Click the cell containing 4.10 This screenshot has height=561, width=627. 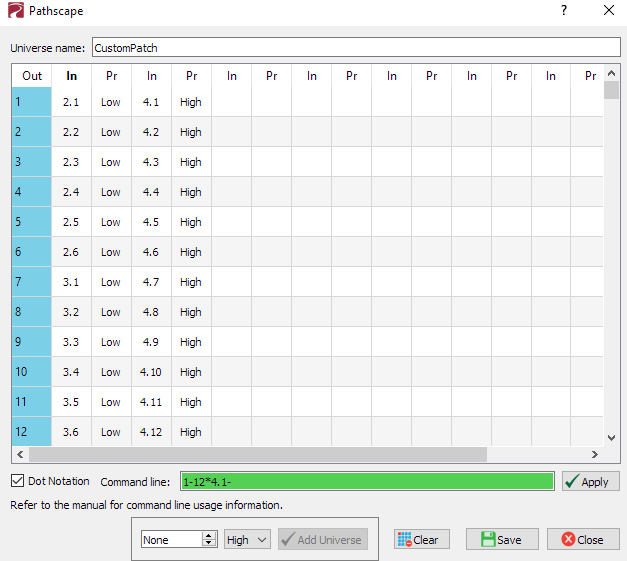pos(151,372)
